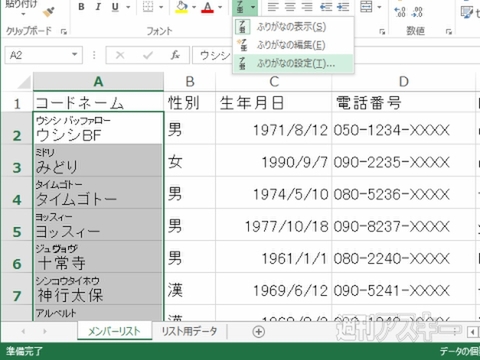Click the 女 gender cell
Image resolution: width=480 pixels, height=360 pixels.
(190, 160)
